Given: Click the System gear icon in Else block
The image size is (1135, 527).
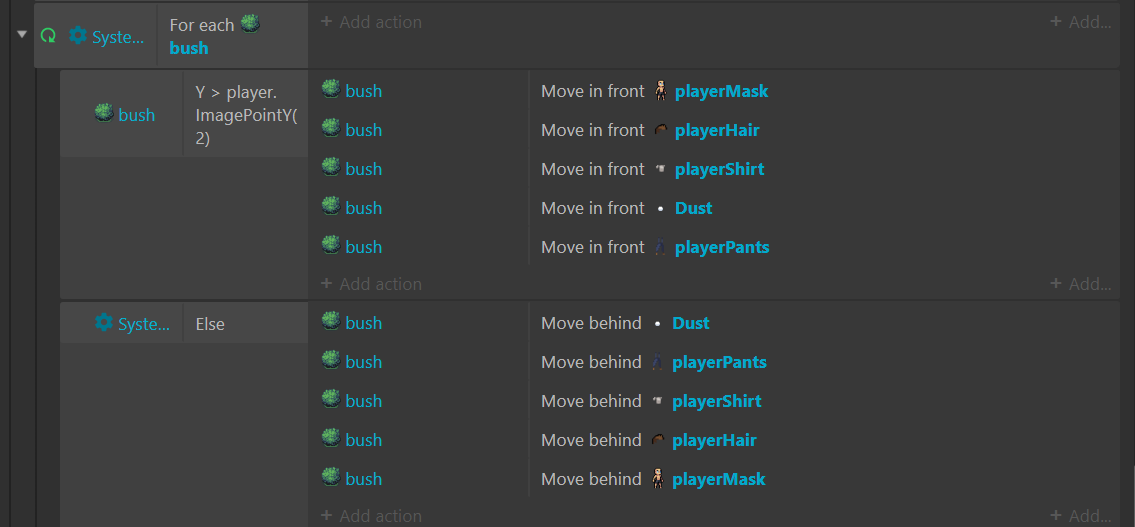Looking at the screenshot, I should tap(104, 322).
